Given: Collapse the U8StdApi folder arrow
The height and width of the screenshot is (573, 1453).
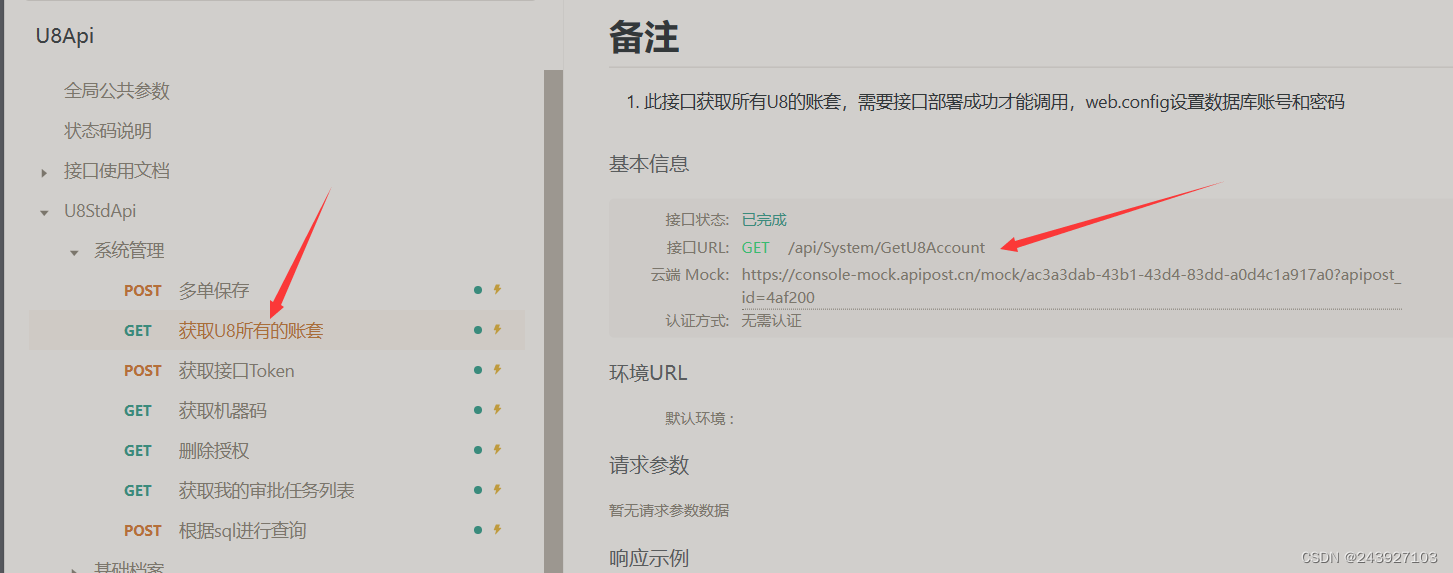Looking at the screenshot, I should click(x=44, y=212).
